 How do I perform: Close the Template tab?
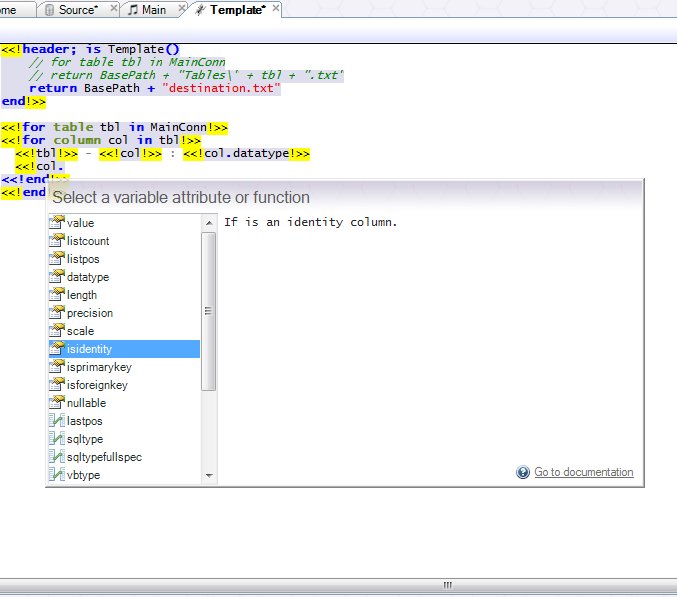pos(276,8)
